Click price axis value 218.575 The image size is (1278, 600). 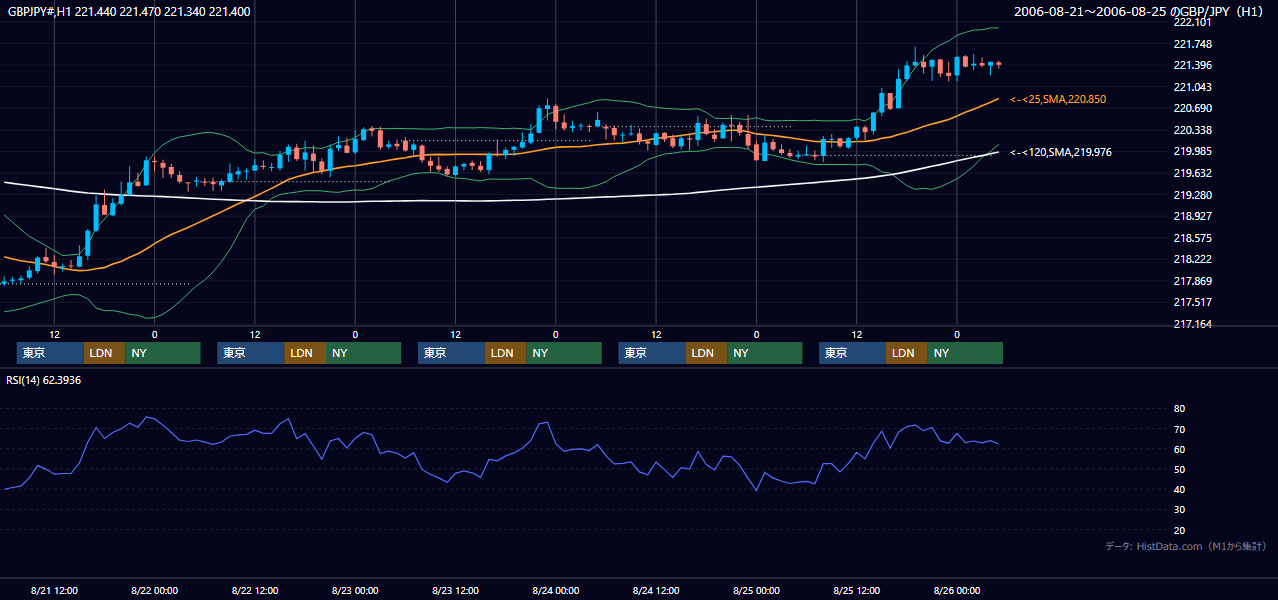click(1191, 238)
